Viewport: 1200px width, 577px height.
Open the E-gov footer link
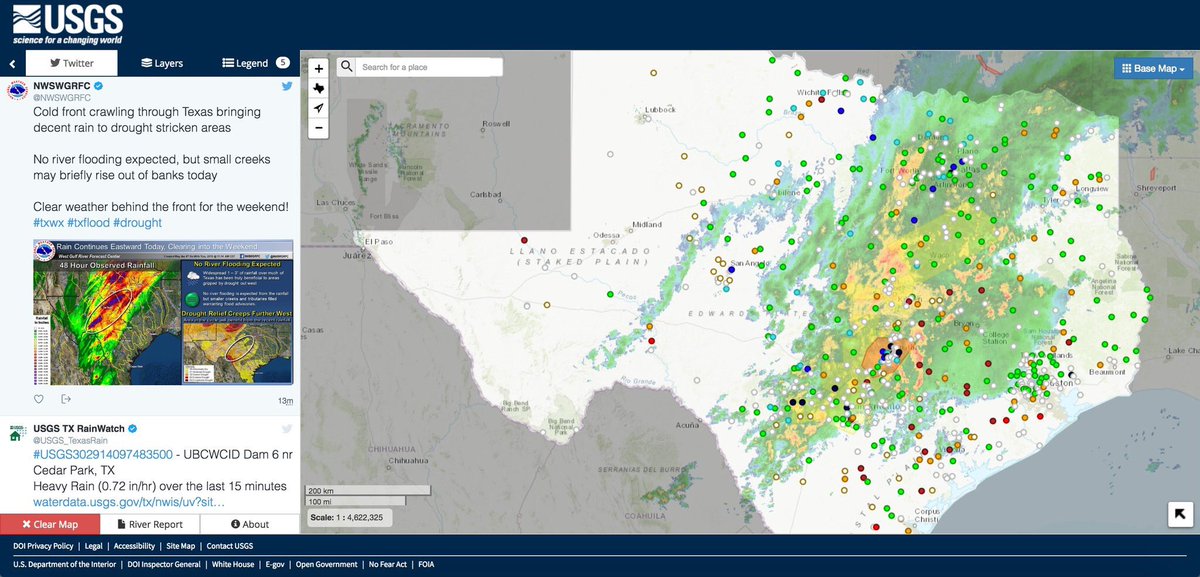pos(275,565)
